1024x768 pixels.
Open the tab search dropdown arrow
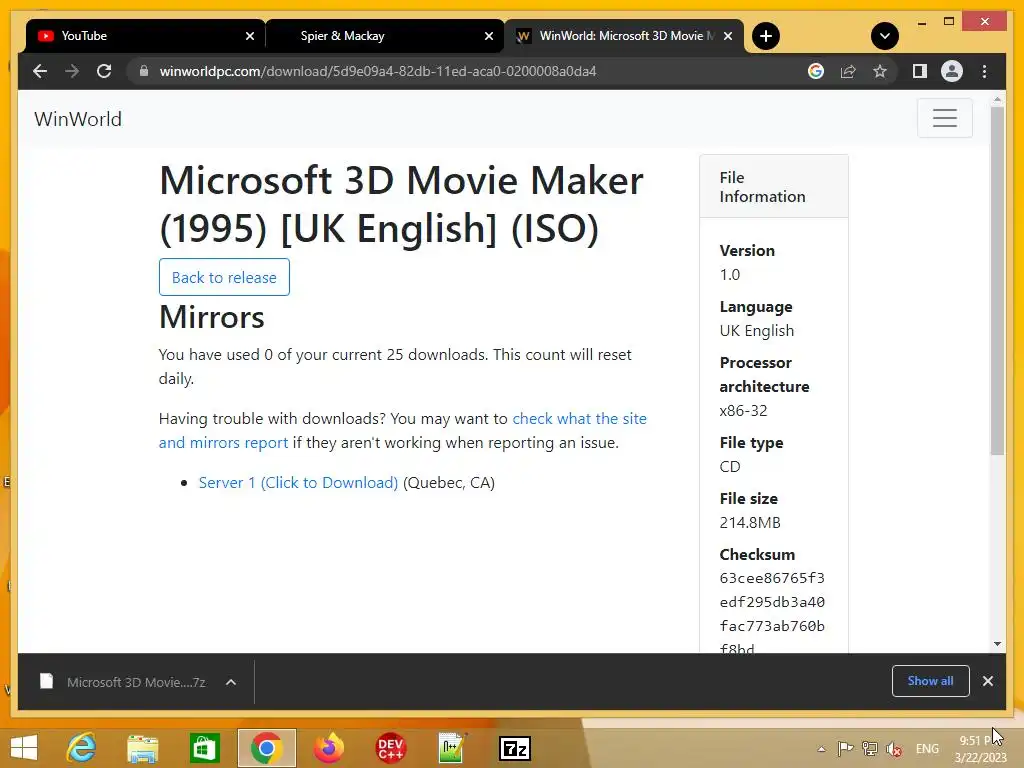(x=885, y=36)
